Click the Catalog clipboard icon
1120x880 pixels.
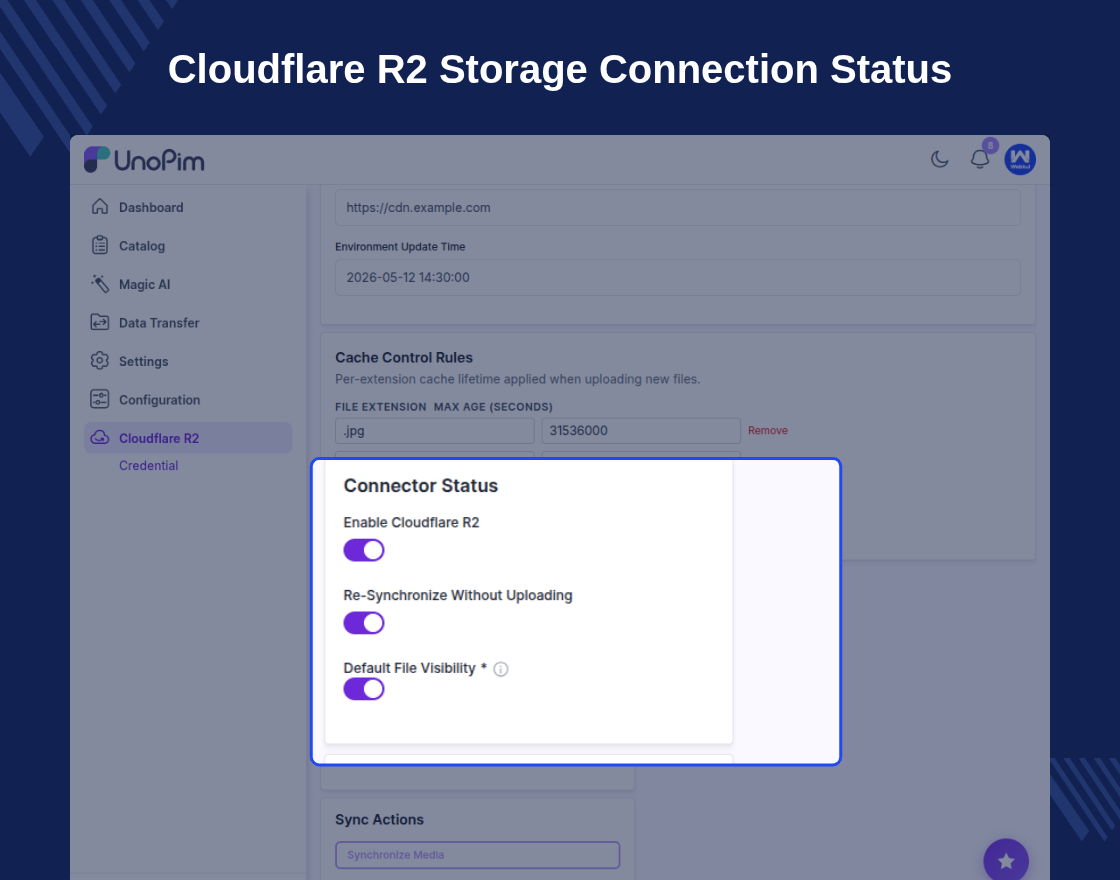tap(100, 245)
